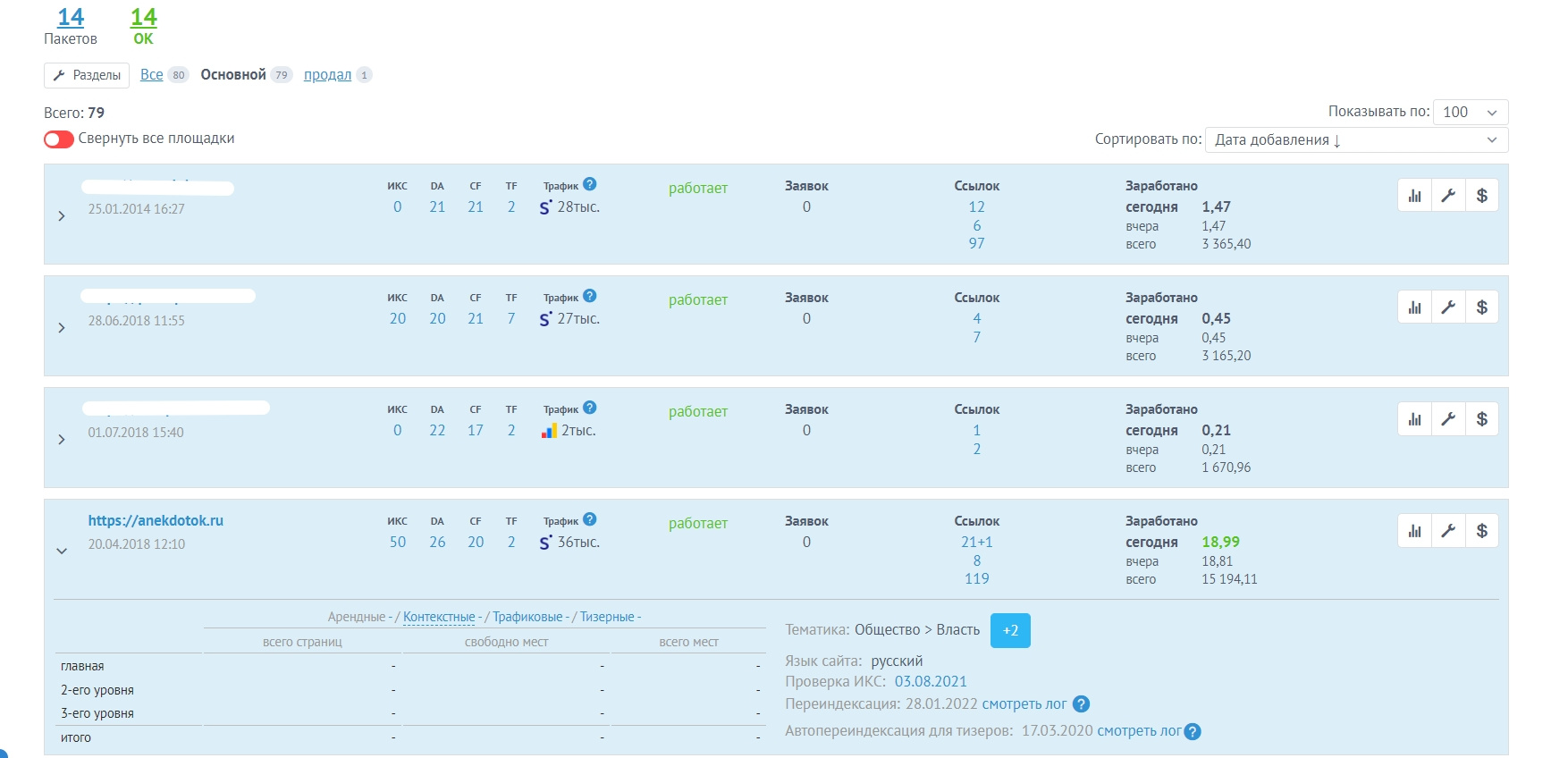Click the 36тыс. traffic source icon
The image size is (1568, 758).
pos(546,543)
